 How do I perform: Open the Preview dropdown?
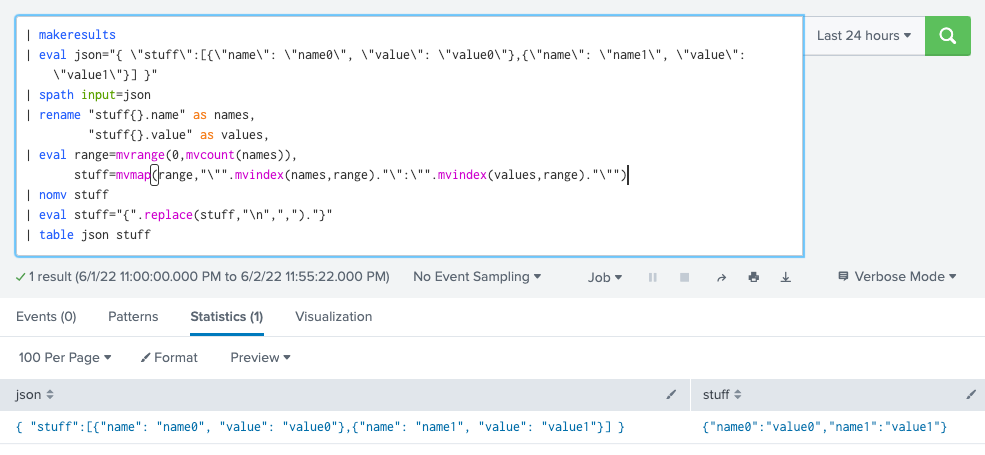[x=260, y=357]
